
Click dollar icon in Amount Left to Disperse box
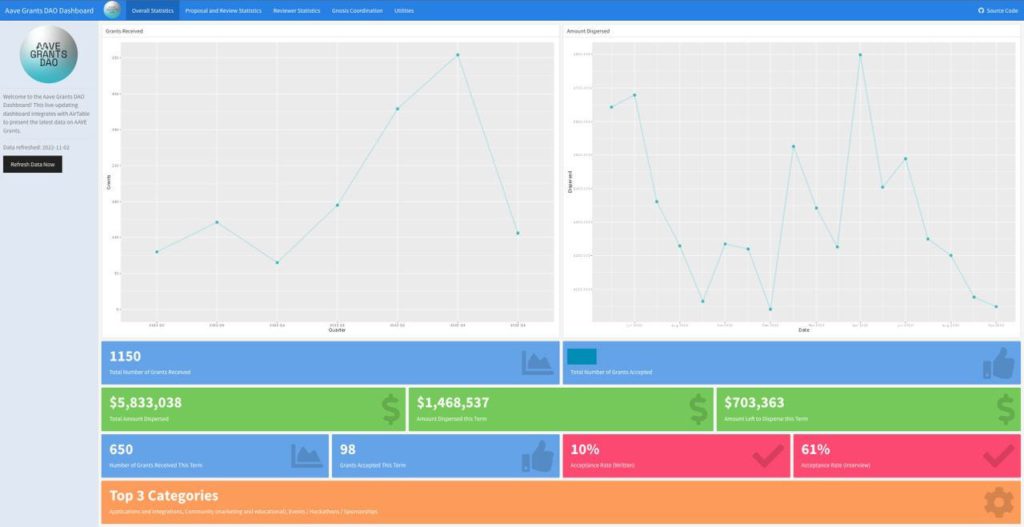coord(1006,409)
